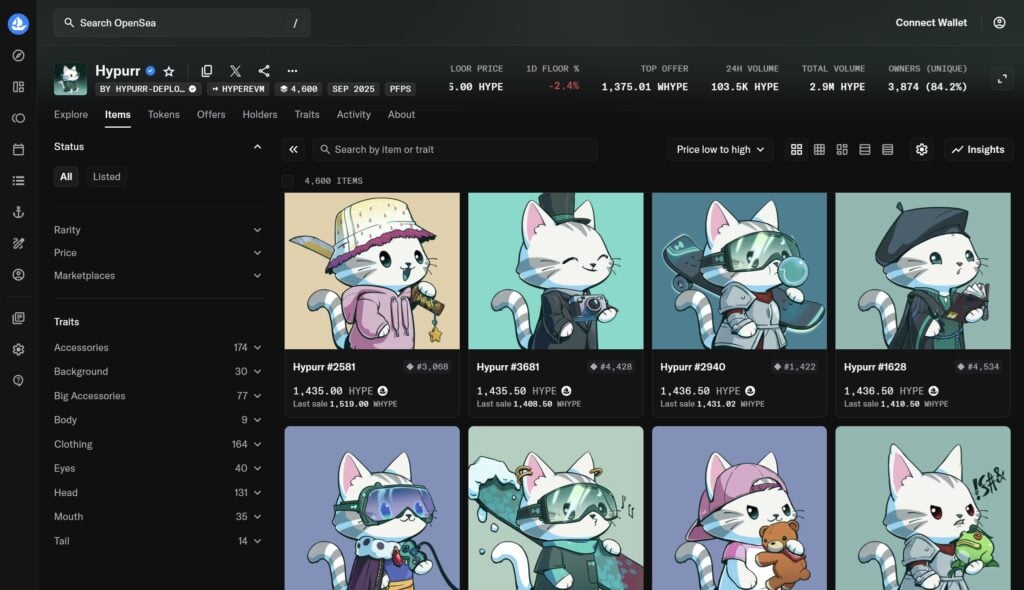Click the share icon next to Hypurr
This screenshot has width=1024, height=590.
coord(264,71)
